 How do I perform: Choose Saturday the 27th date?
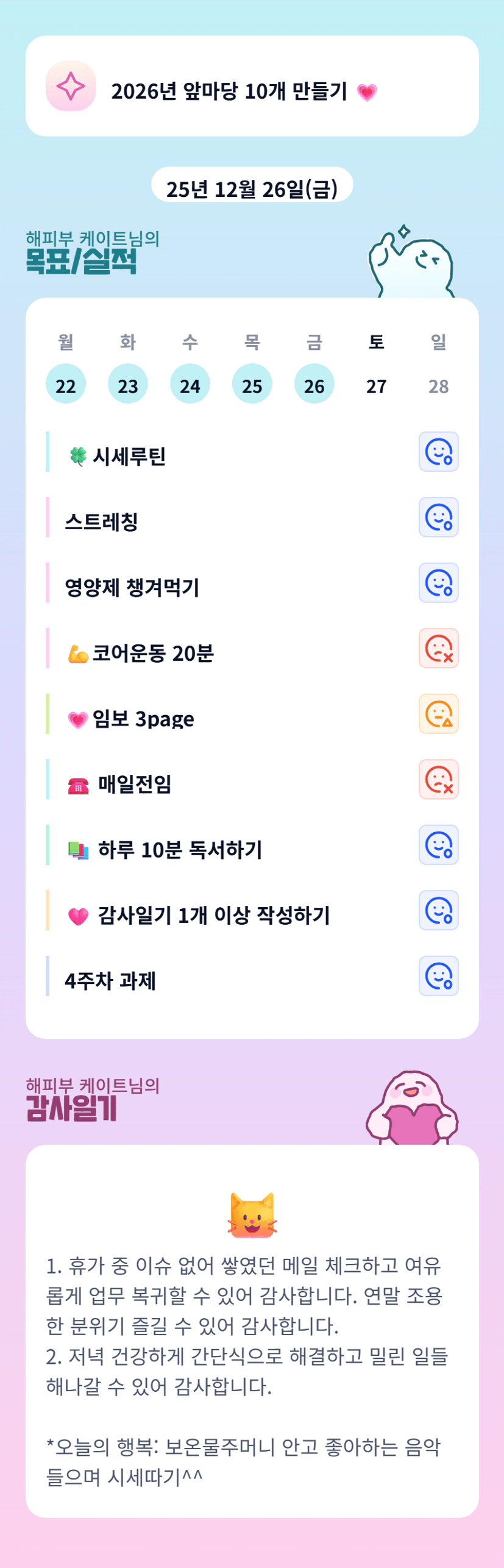(x=377, y=385)
